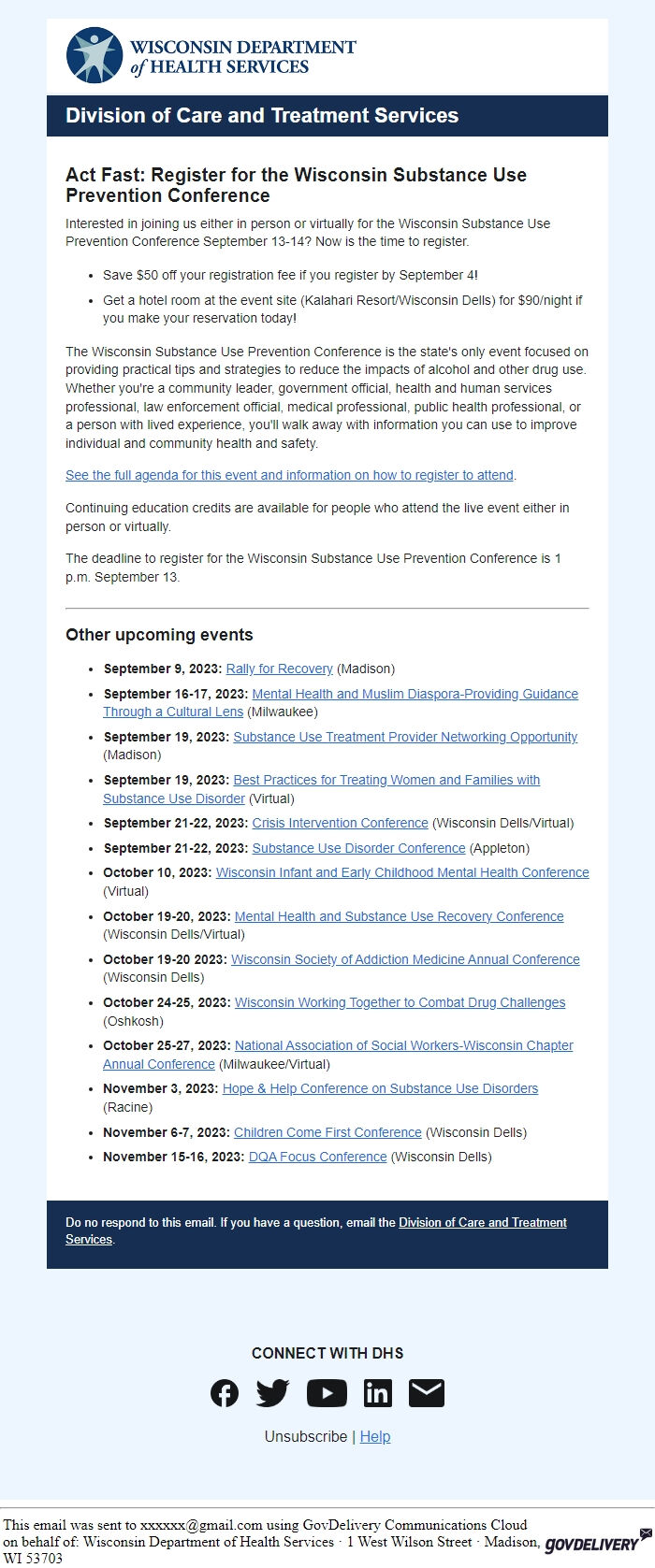Open the full agenda and registration link
Image resolution: width=655 pixels, height=1568 pixels.
click(289, 475)
